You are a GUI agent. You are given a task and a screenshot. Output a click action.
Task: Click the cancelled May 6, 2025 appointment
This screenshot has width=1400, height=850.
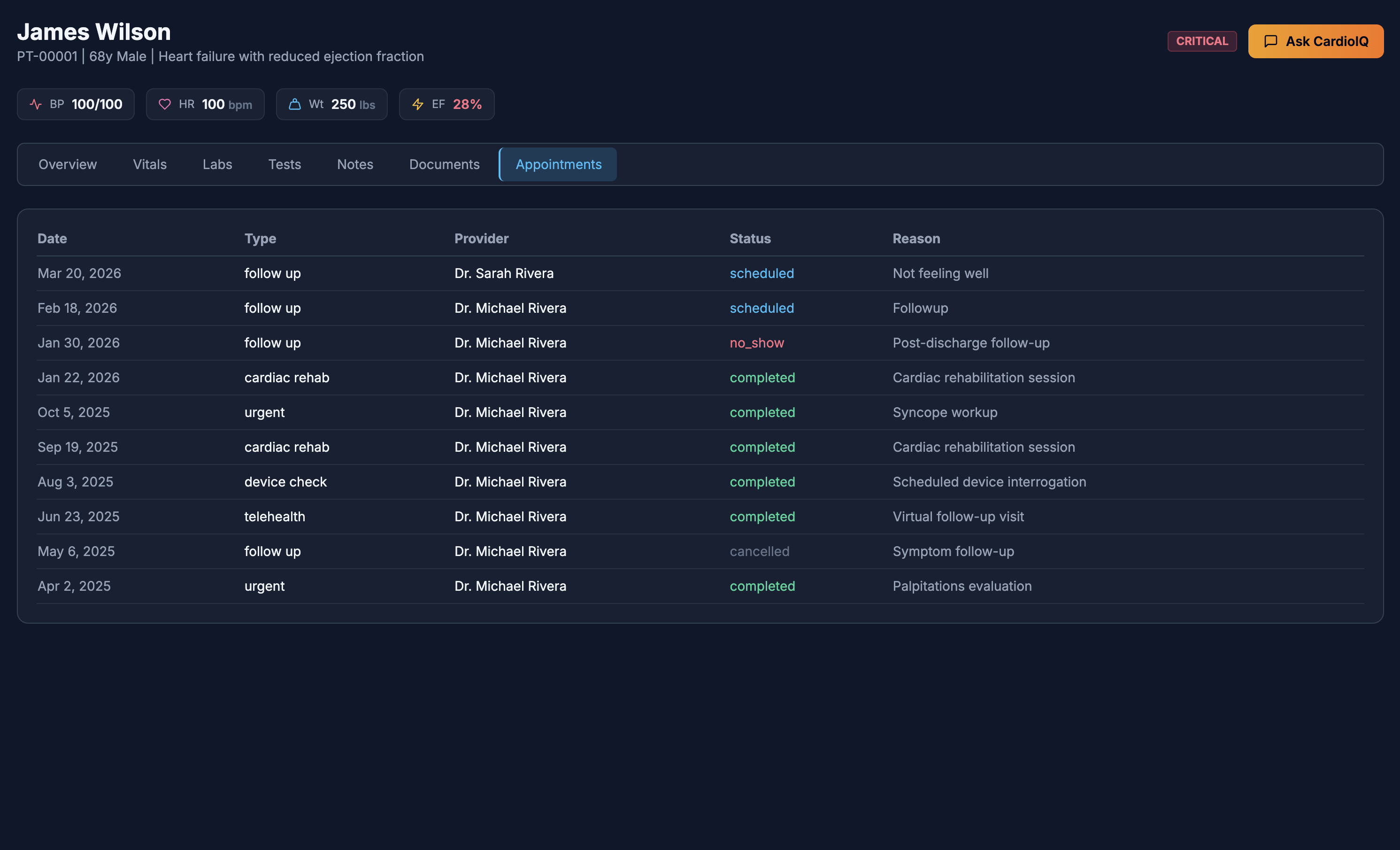click(x=759, y=552)
